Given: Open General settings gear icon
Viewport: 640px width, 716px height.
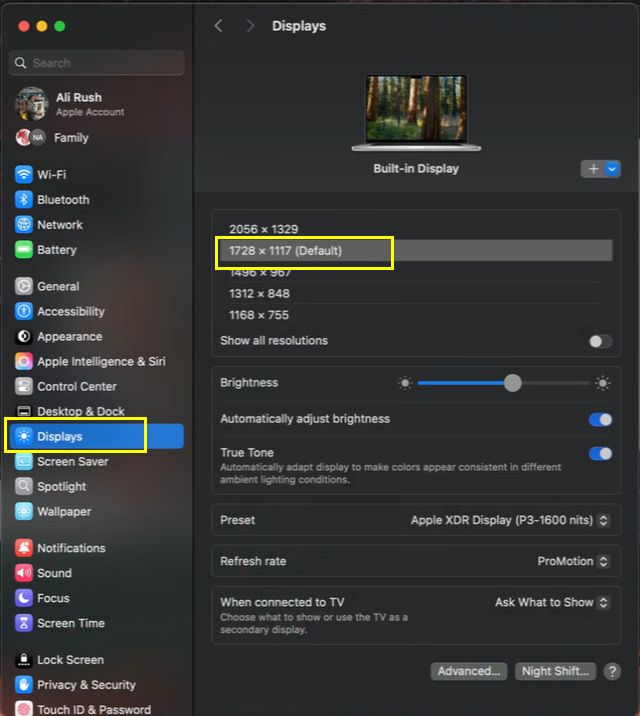Looking at the screenshot, I should tap(24, 286).
